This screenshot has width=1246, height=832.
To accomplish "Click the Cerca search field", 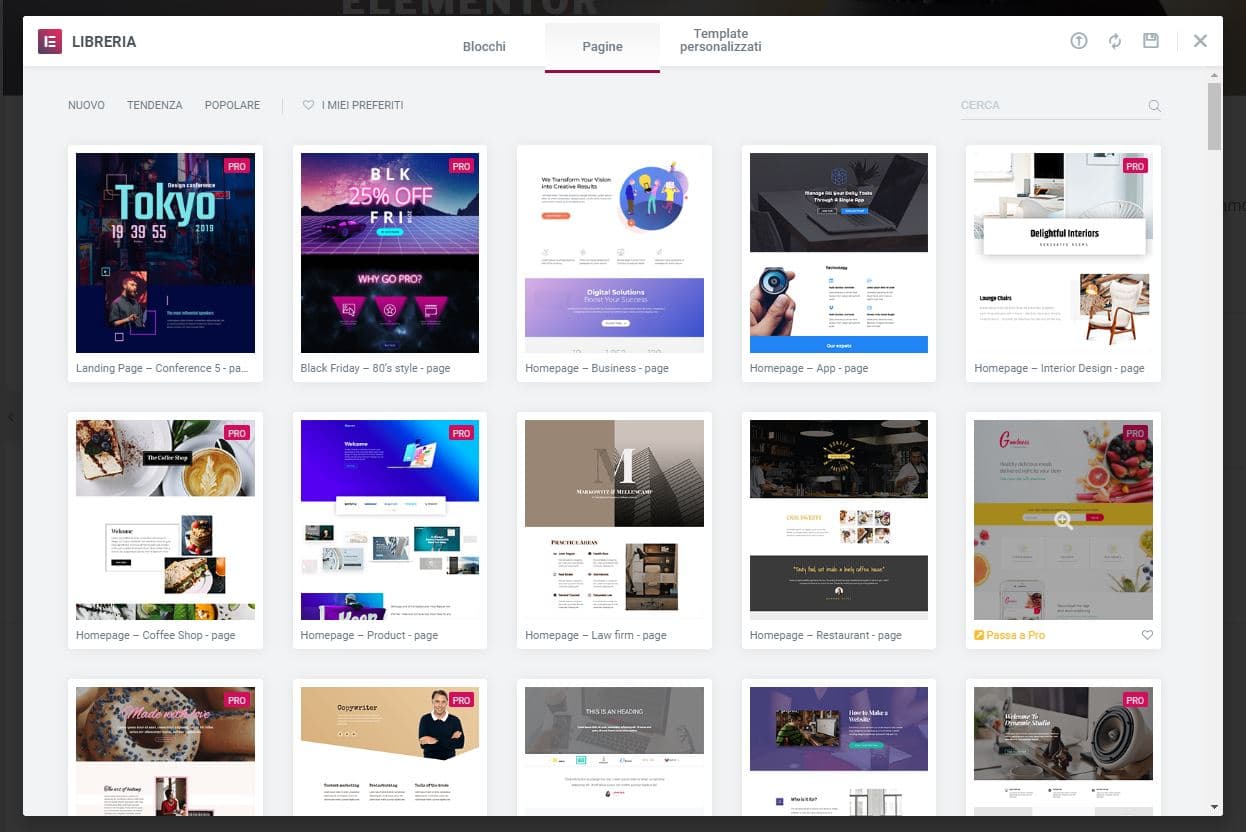I will click(1060, 105).
